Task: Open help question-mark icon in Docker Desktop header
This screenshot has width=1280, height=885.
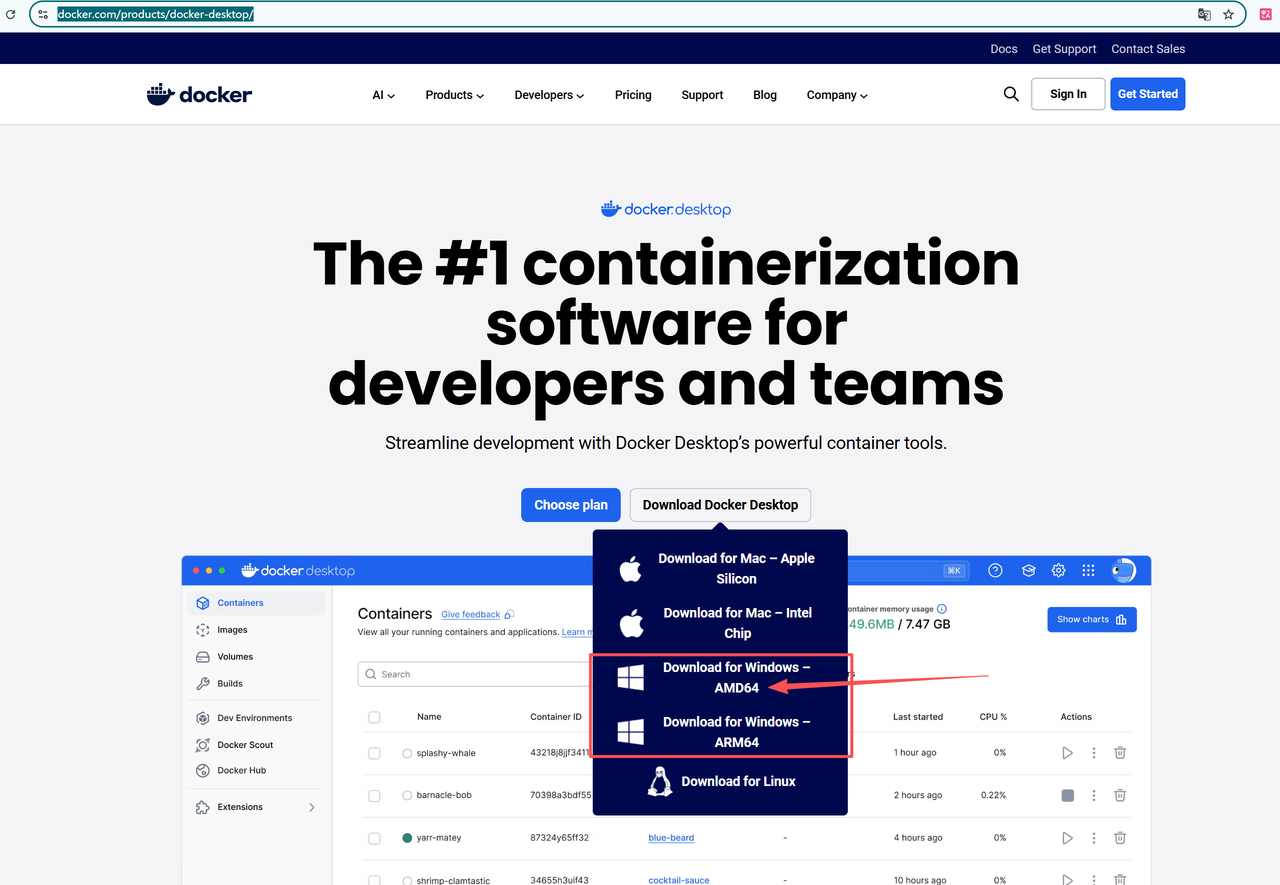Action: (995, 570)
